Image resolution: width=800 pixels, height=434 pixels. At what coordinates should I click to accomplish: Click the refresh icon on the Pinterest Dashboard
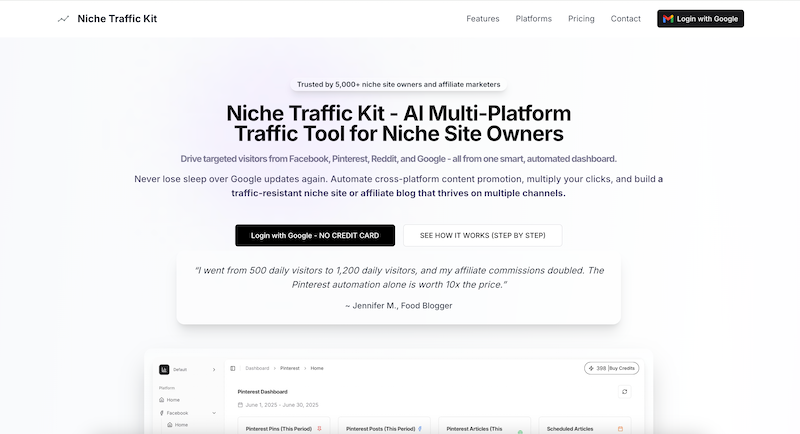tap(624, 392)
